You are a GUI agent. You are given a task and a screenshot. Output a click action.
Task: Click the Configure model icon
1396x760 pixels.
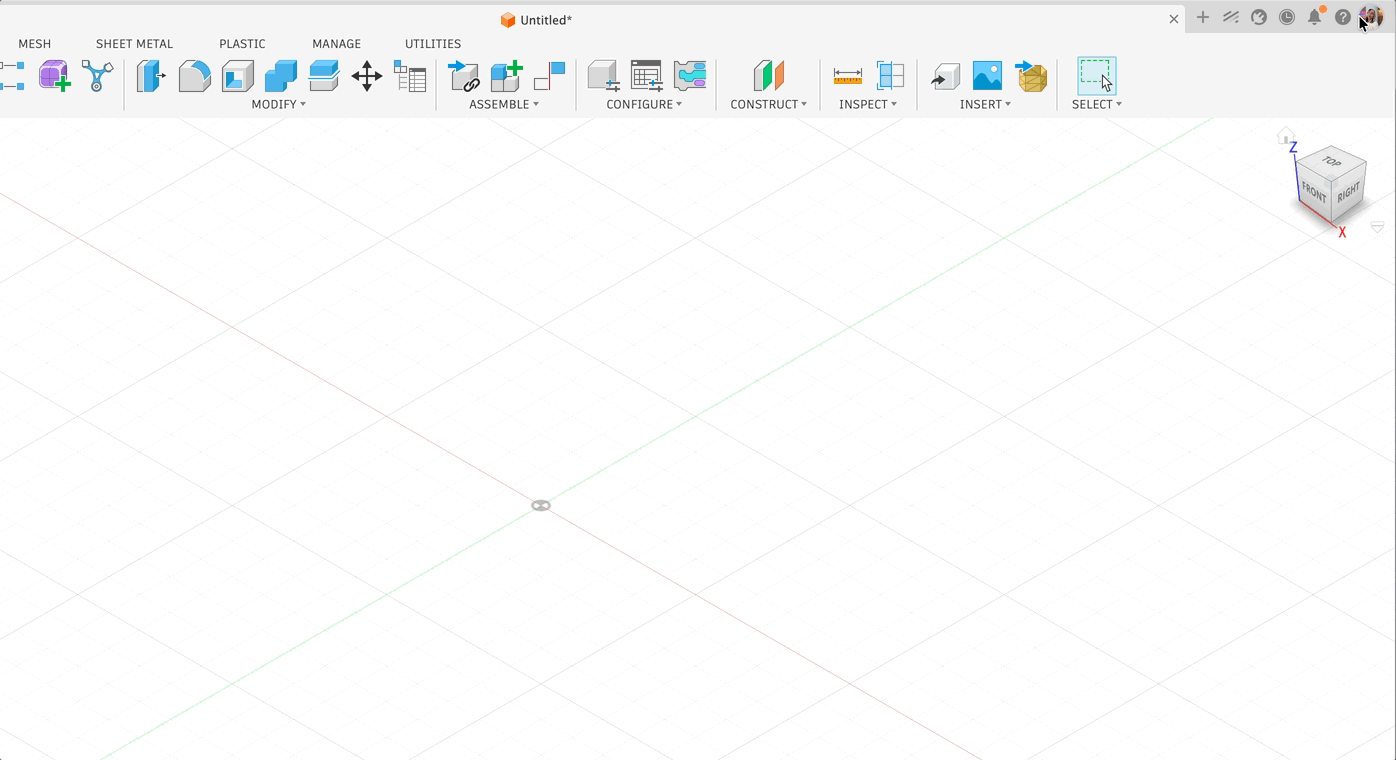pyautogui.click(x=603, y=76)
